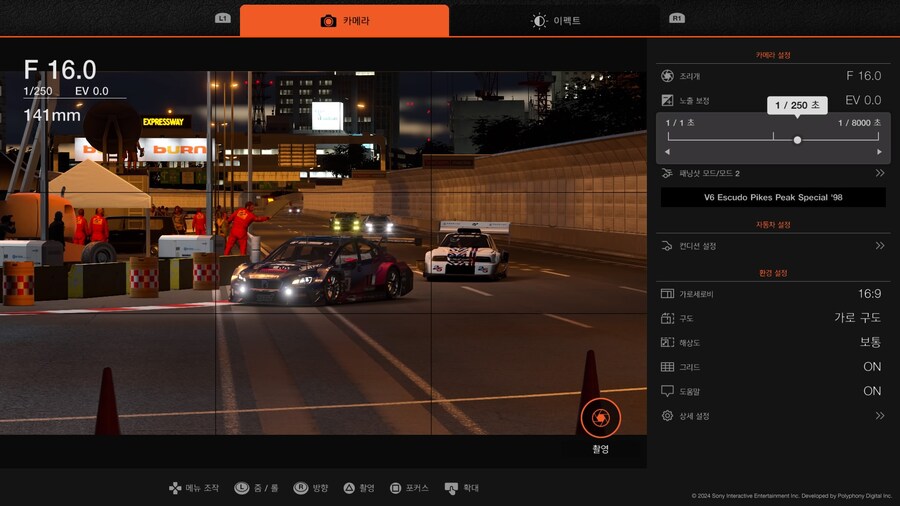The height and width of the screenshot is (506, 900).
Task: Expand the detailed settings chevron
Action: (x=879, y=416)
